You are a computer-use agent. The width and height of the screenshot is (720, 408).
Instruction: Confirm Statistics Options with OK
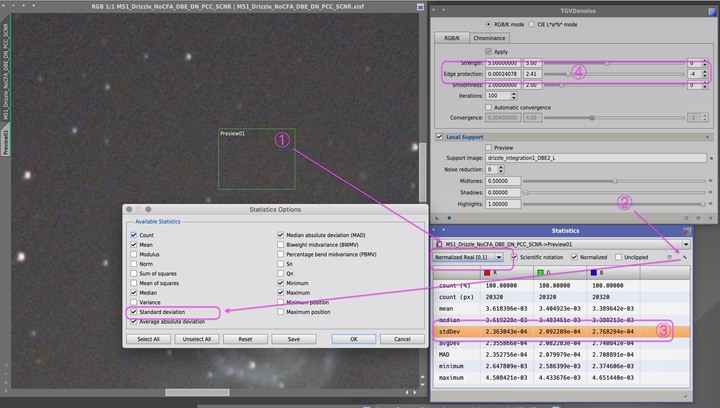(354, 339)
